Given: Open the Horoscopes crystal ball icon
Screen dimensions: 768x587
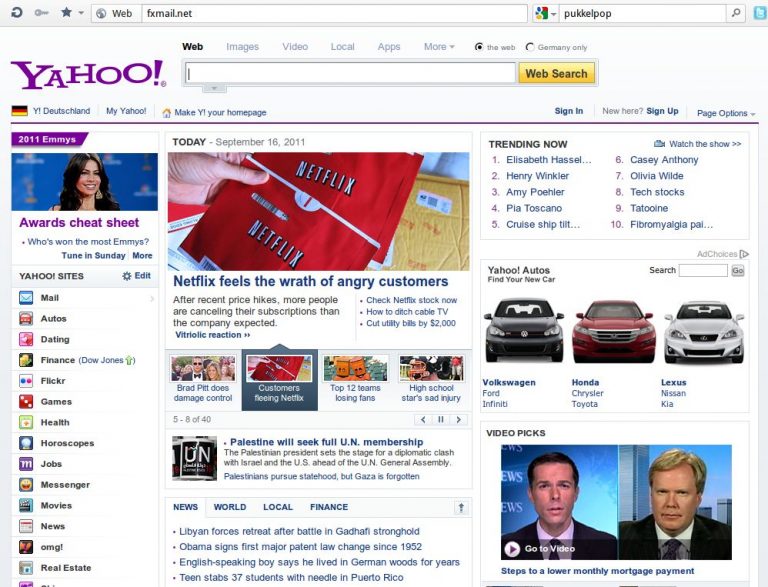Looking at the screenshot, I should point(26,443).
